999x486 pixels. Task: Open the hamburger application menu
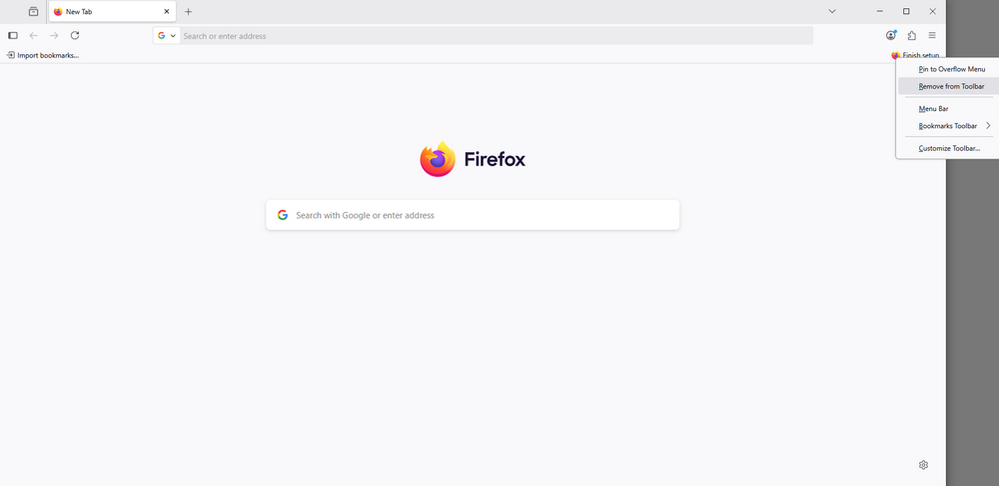tap(932, 35)
